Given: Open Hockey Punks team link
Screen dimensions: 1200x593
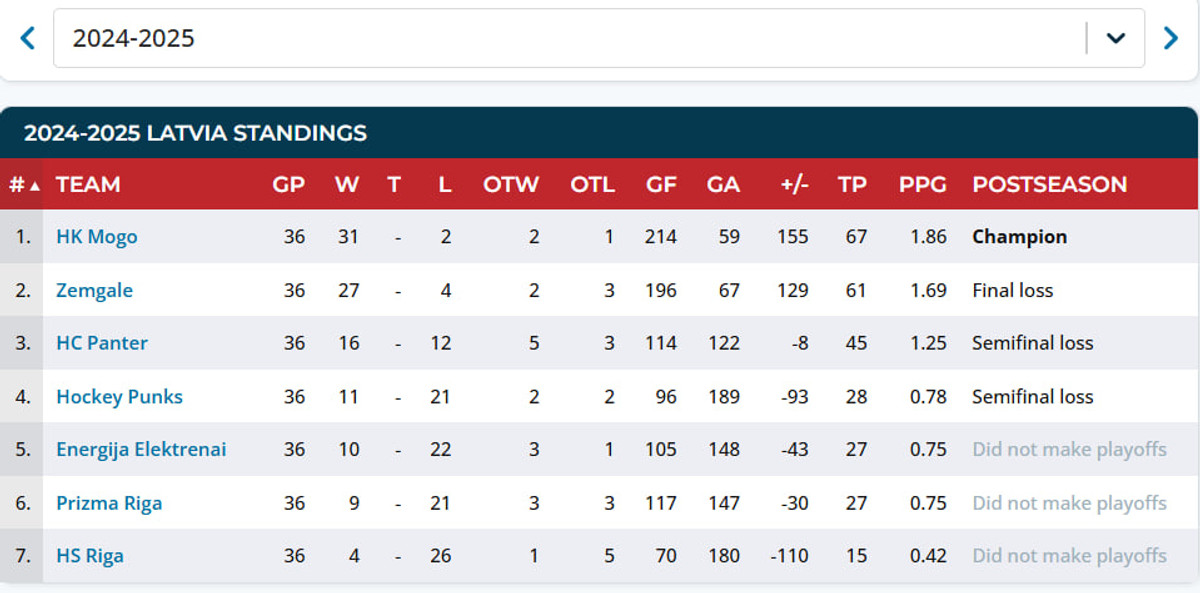Looking at the screenshot, I should 119,396.
